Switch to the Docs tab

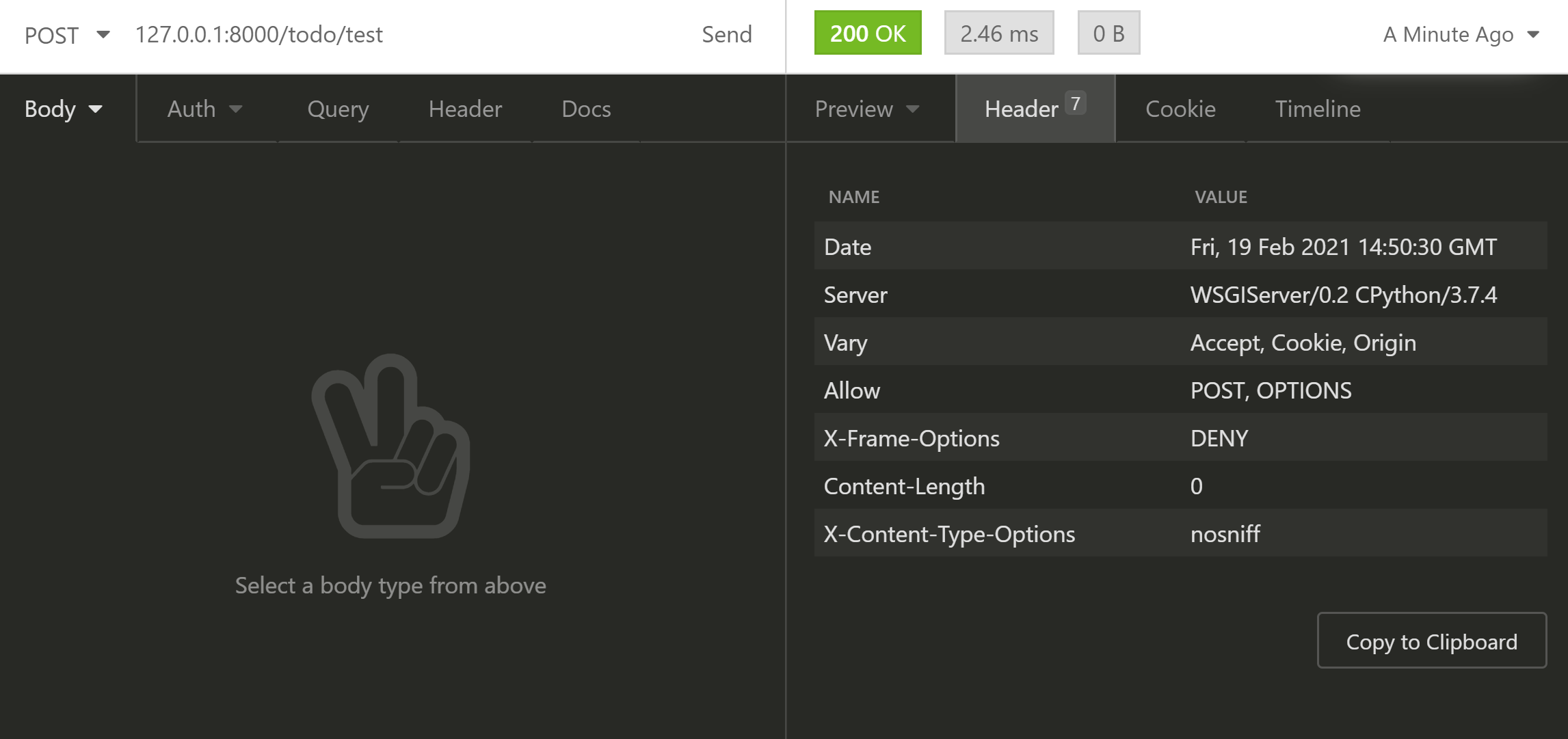(586, 109)
